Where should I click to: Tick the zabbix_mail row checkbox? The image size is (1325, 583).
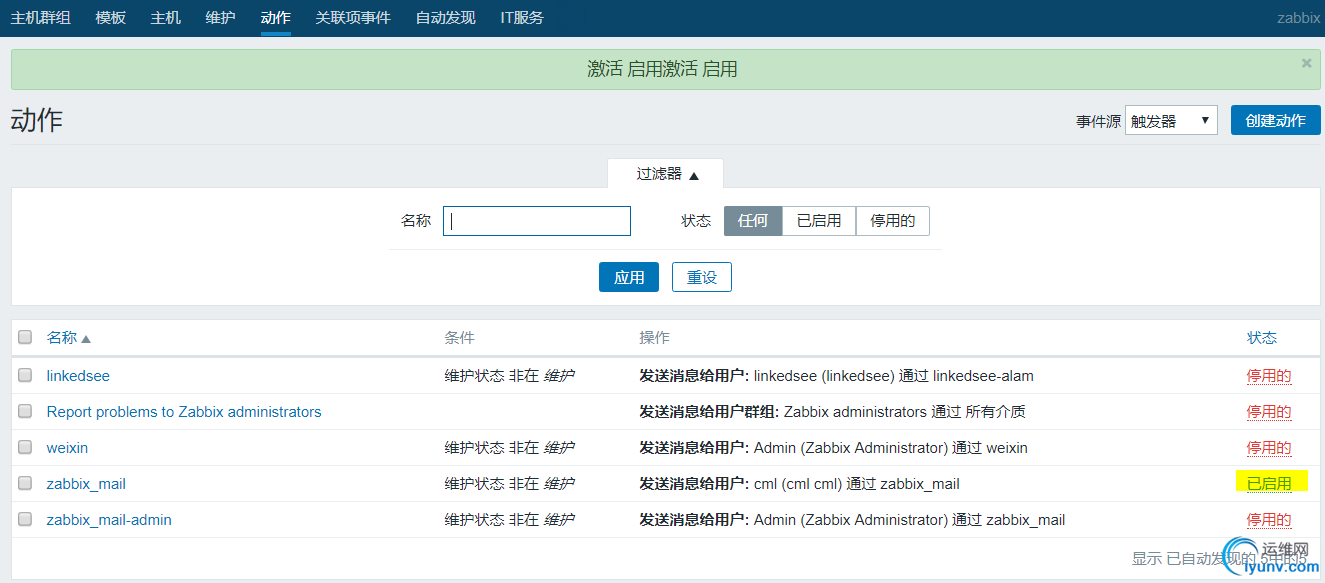(x=25, y=483)
